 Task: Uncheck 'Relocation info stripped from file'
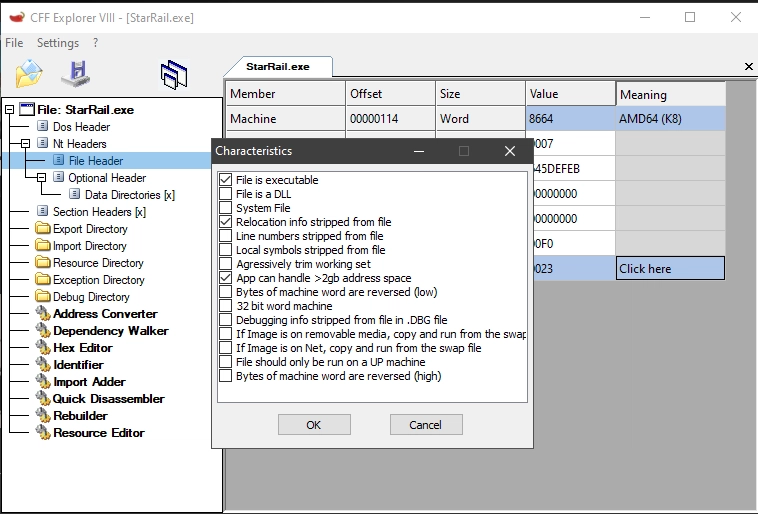225,222
